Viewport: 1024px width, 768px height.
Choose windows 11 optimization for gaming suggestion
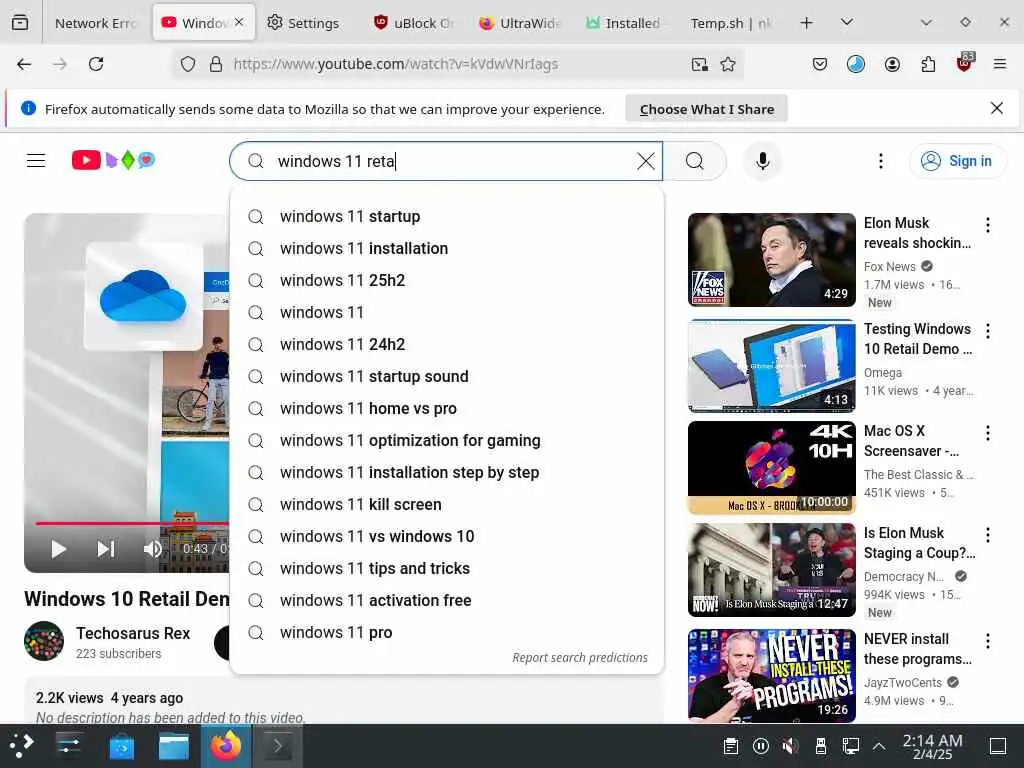[x=447, y=440]
